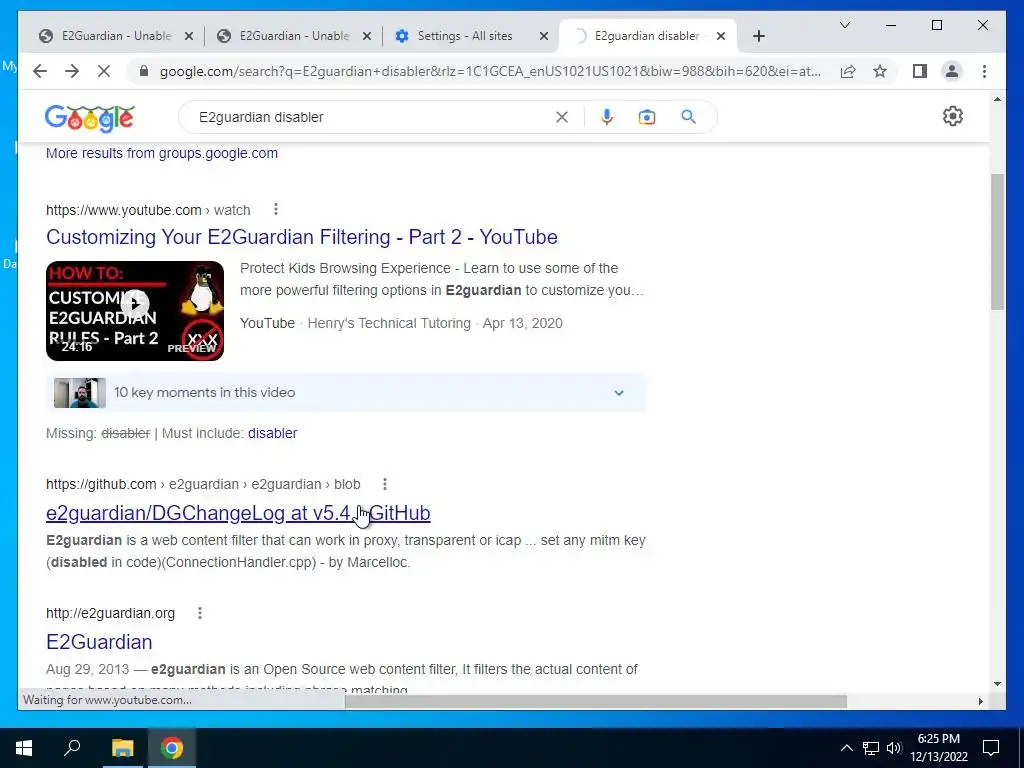Open more options for GitHub result

click(385, 484)
